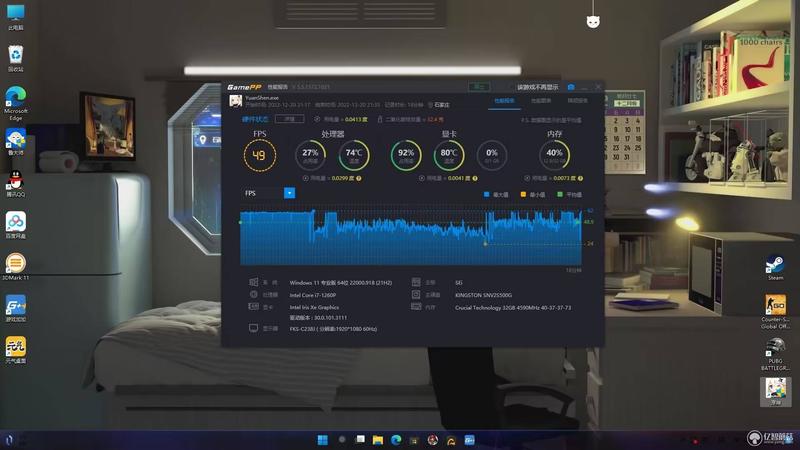This screenshot has width=800, height=450.
Task: Click the Windows logo icon in system info row
Action: pyautogui.click(x=254, y=282)
